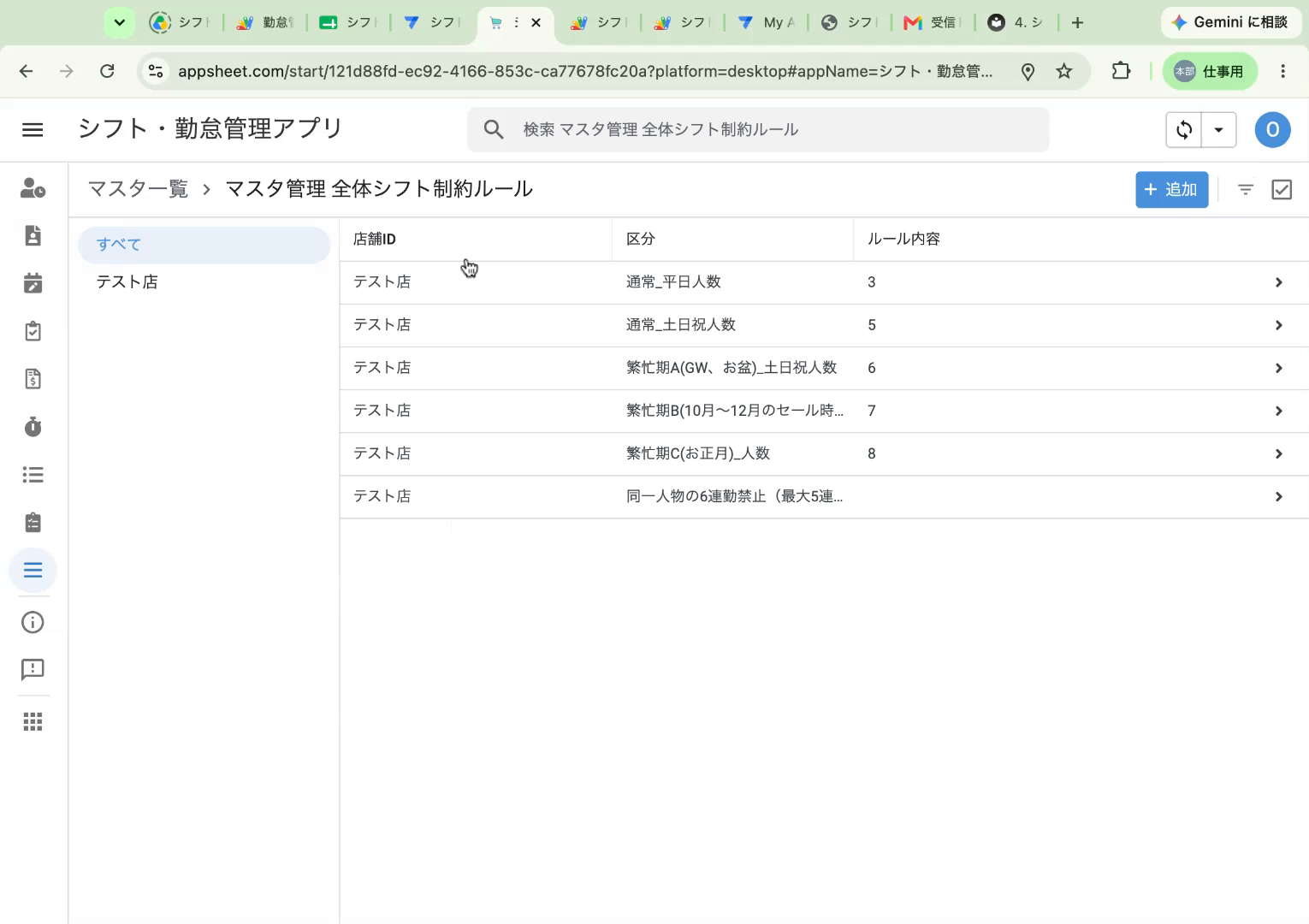
Task: Click the site info icon in address bar
Action: (x=156, y=71)
